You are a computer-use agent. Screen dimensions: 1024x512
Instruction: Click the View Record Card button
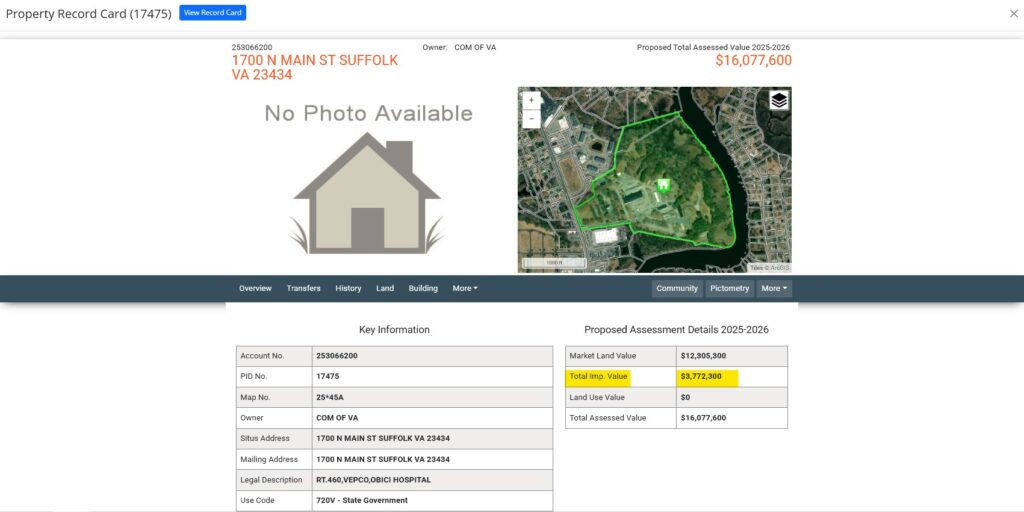pyautogui.click(x=212, y=13)
